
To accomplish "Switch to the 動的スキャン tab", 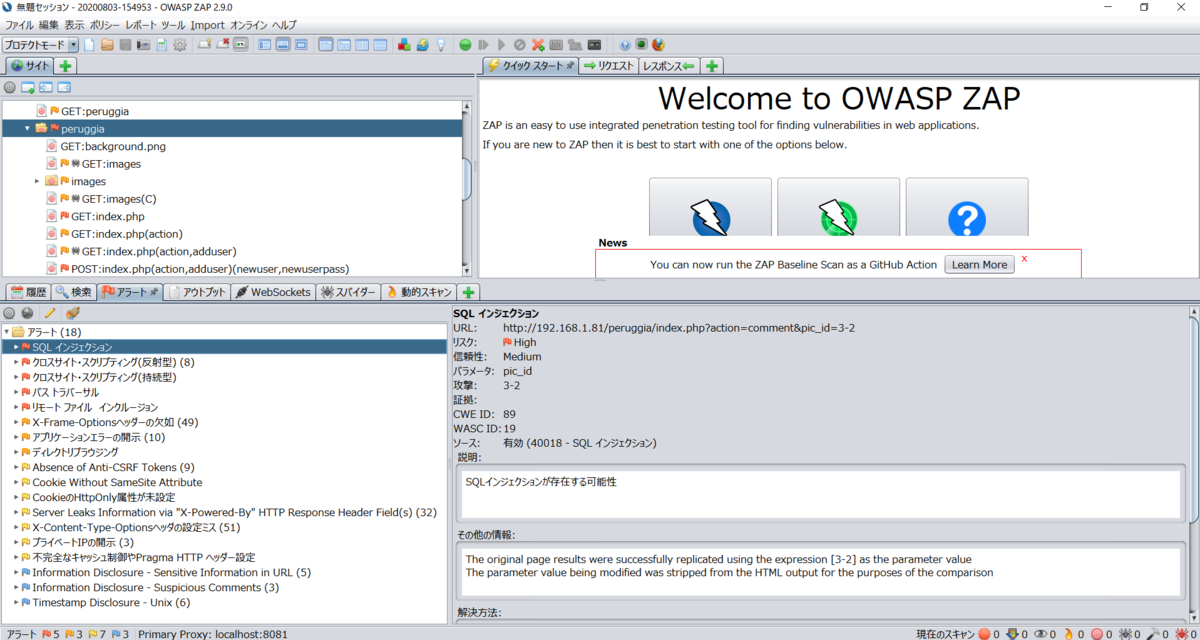I will point(420,292).
